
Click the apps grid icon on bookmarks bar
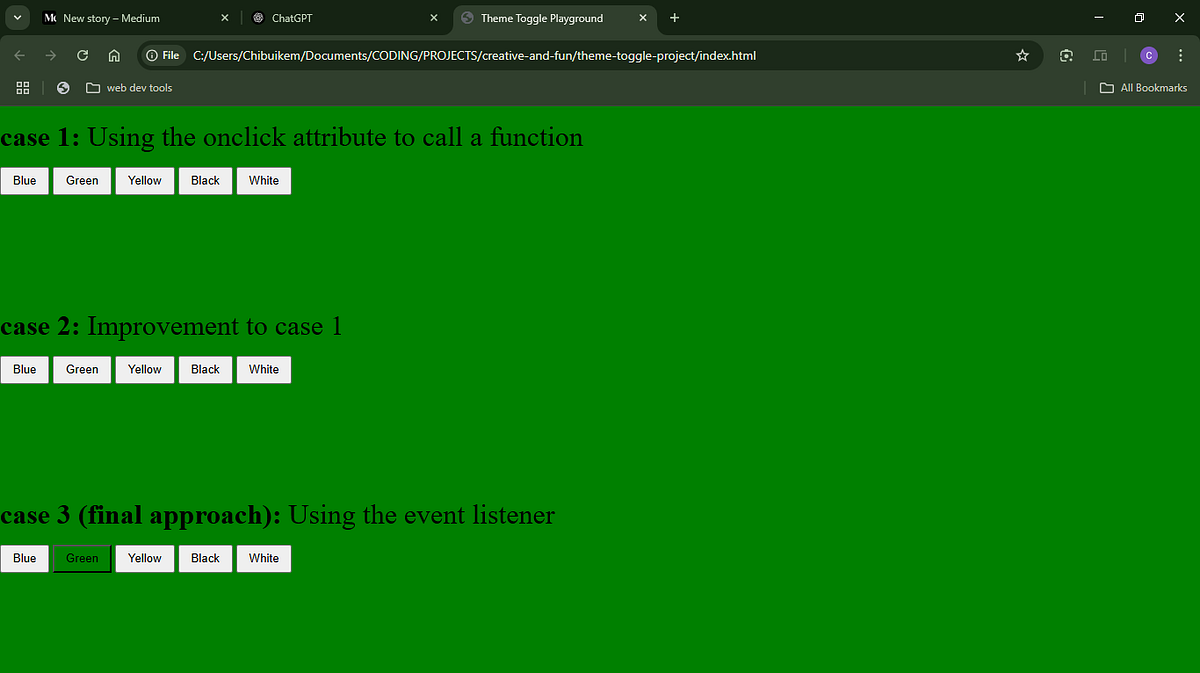click(x=22, y=88)
